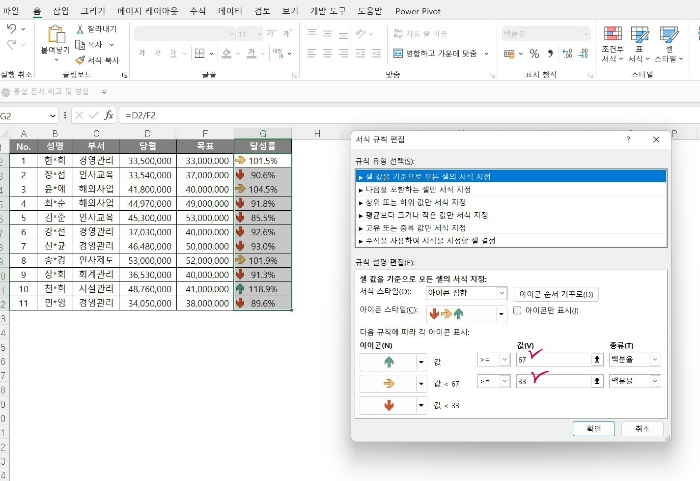The image size is (700, 481).
Task: Click collapse-range button beside value 67
Action: 597,359
